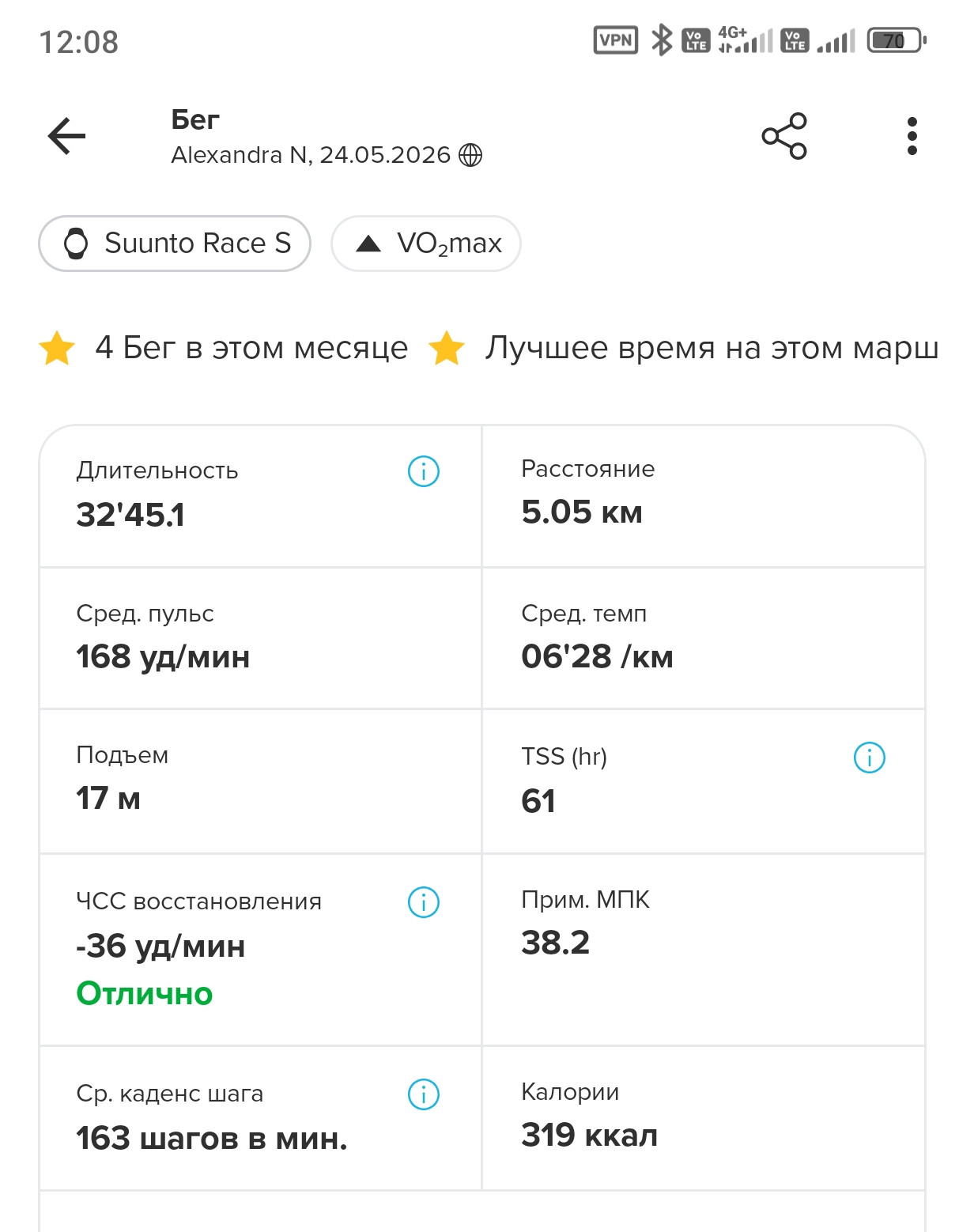Tap the triangle icon in the VO₂max chip
This screenshot has height=1232, width=959.
(x=368, y=244)
